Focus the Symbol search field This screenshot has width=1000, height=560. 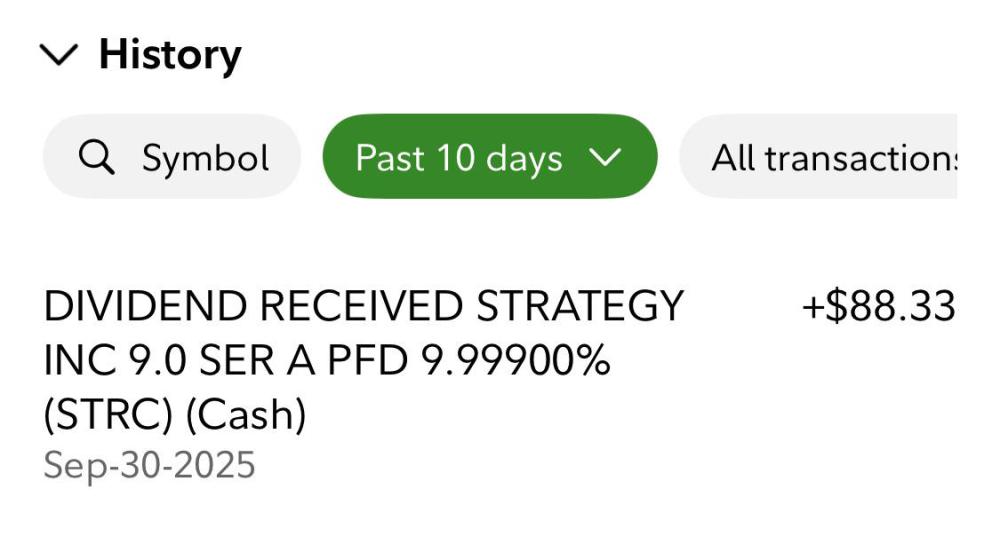click(x=171, y=157)
